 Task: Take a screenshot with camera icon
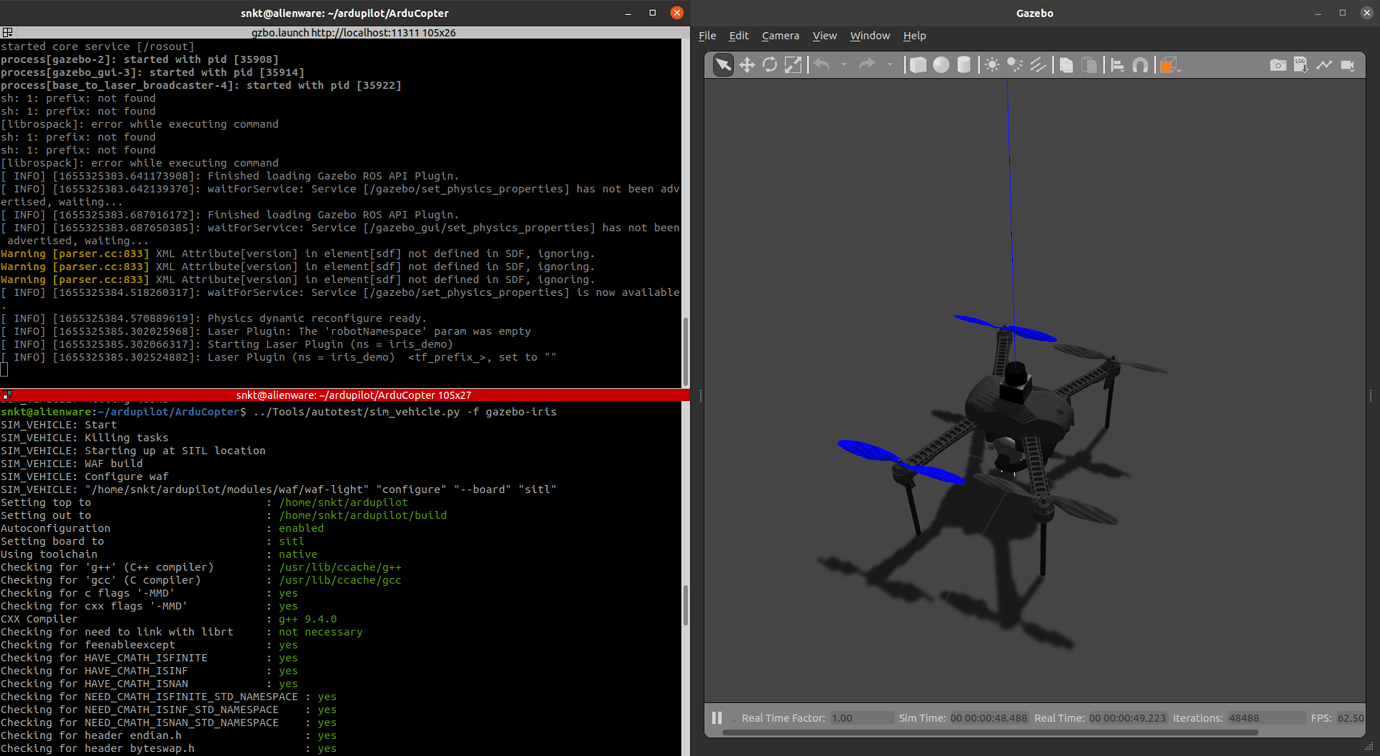coord(1278,65)
